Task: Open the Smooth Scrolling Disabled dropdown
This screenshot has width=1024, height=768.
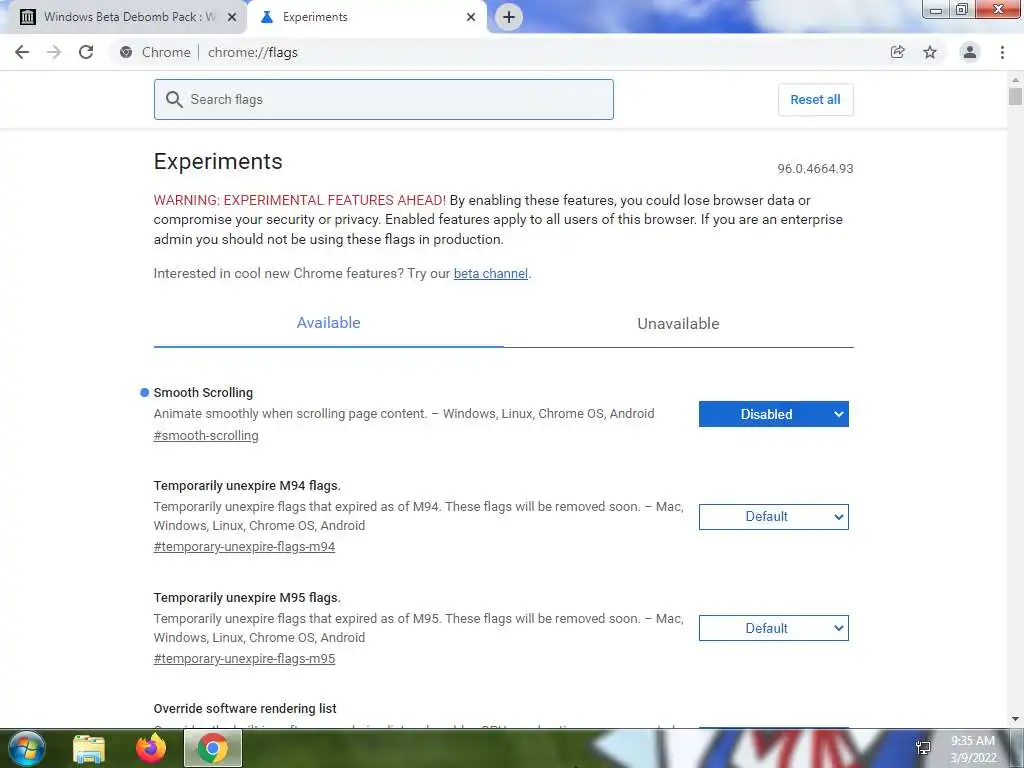Action: pyautogui.click(x=773, y=414)
